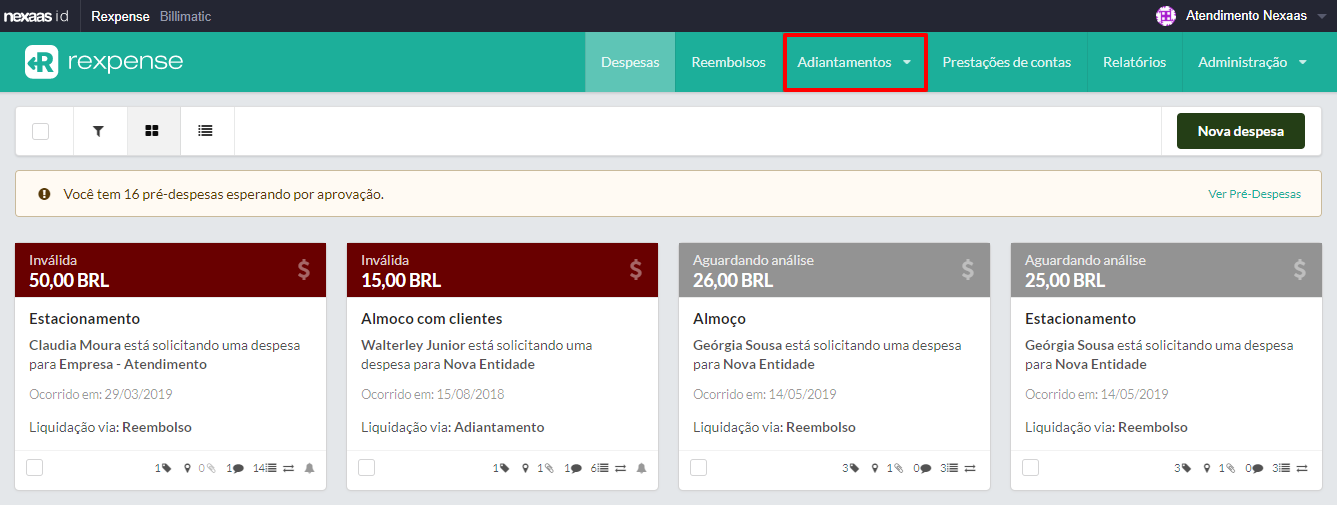This screenshot has width=1337, height=505.
Task: Go to the Reembolsos tab
Action: 729,62
